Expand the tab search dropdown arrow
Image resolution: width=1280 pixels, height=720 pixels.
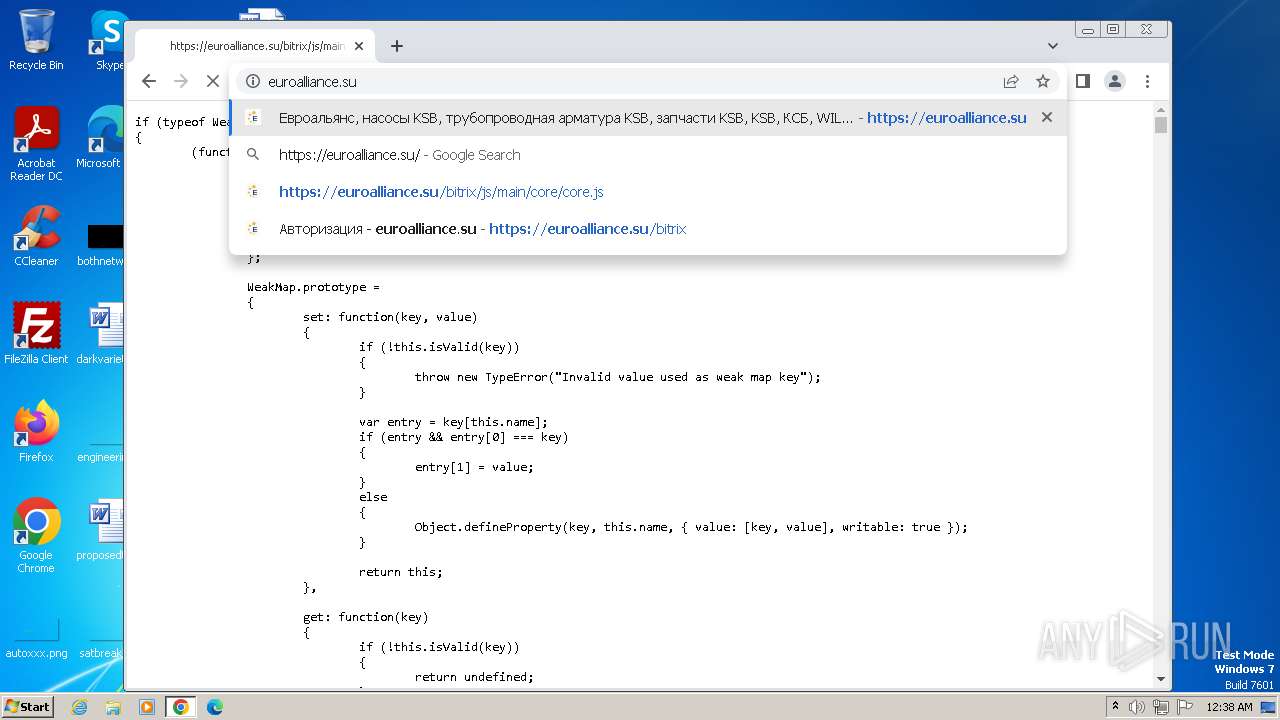(x=1053, y=46)
